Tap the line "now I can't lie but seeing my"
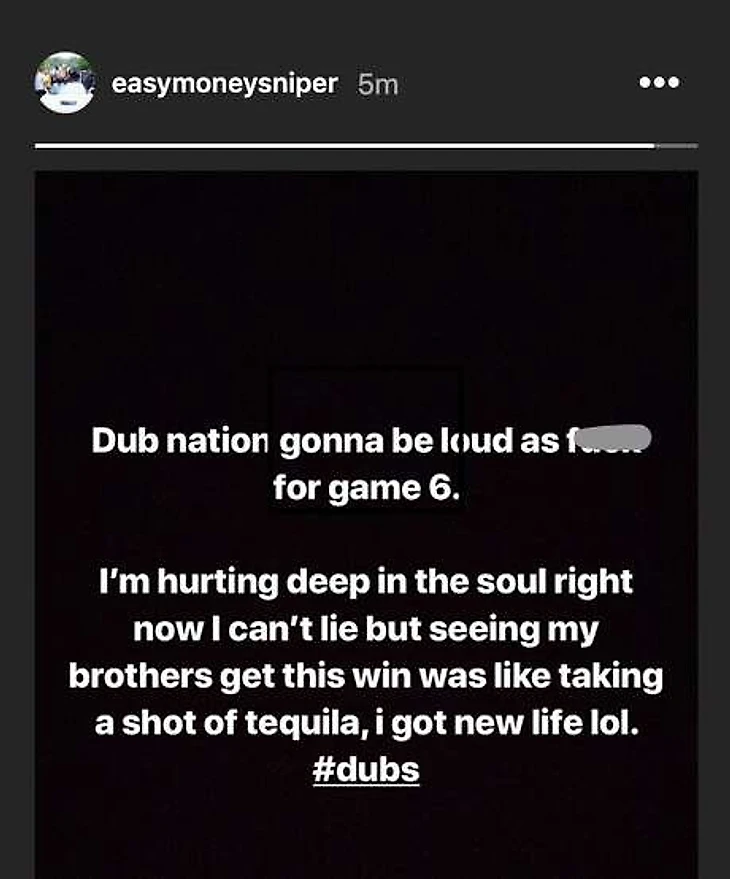The image size is (730, 879). (365, 629)
